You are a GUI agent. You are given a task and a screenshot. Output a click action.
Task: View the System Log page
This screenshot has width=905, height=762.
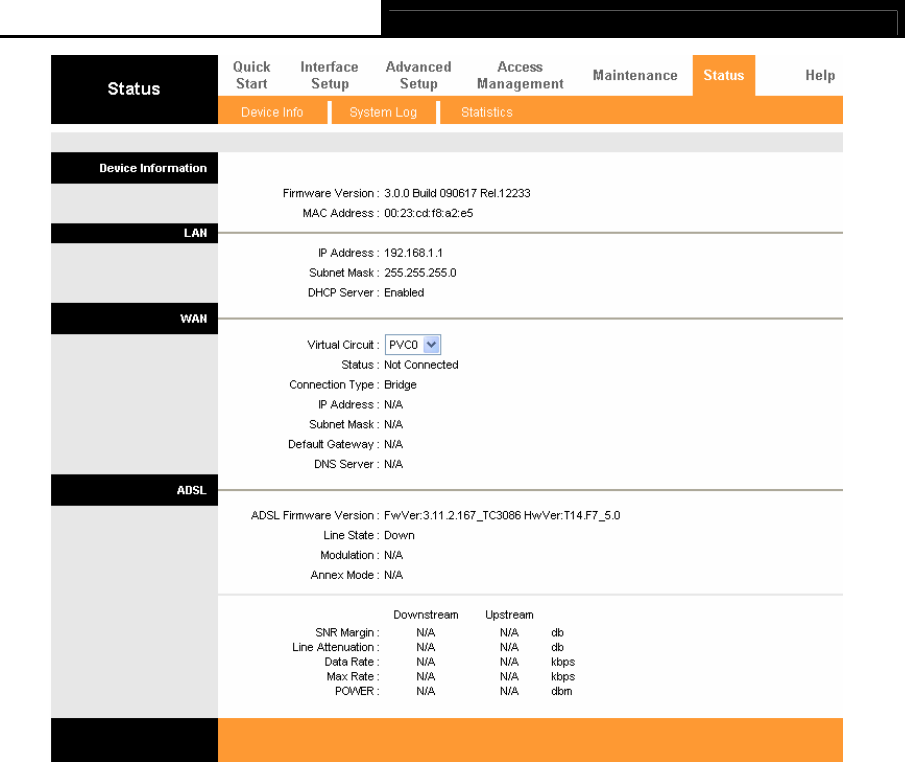coord(383,112)
